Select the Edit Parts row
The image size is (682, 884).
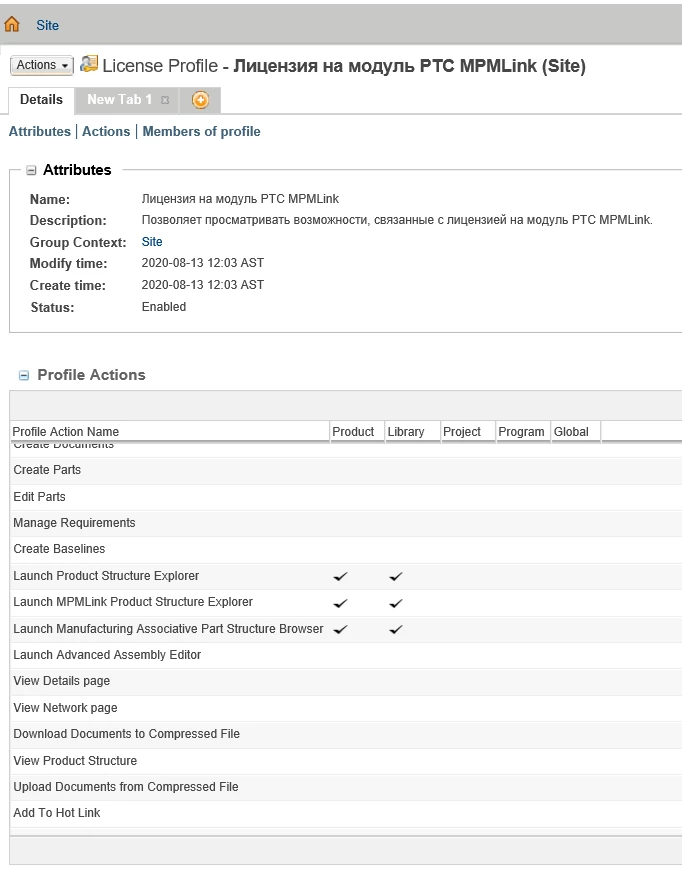[346, 497]
